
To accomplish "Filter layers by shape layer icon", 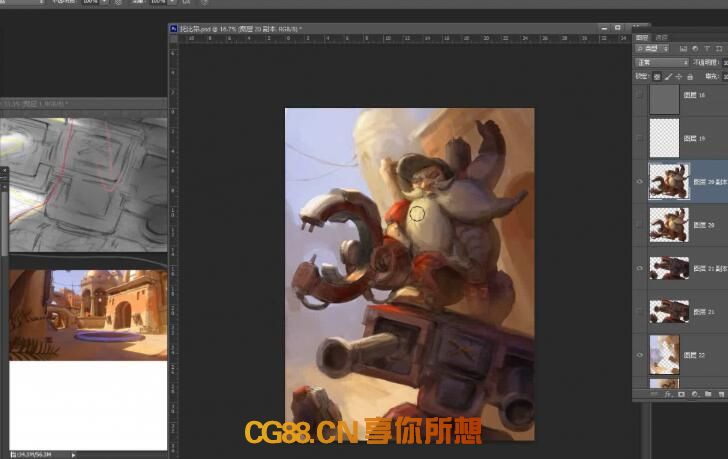I will (719, 49).
